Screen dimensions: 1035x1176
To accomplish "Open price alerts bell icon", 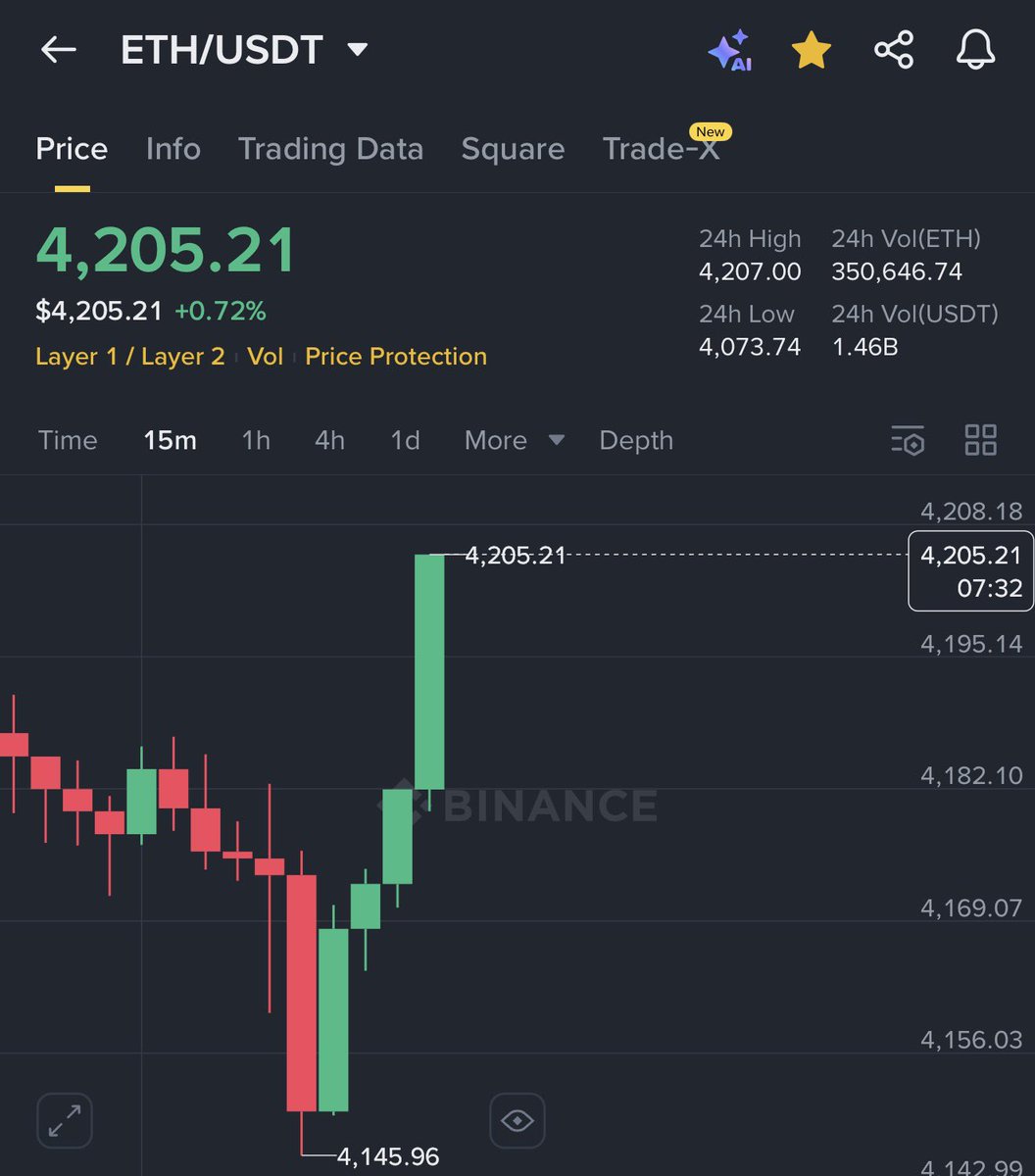I will pos(975,50).
